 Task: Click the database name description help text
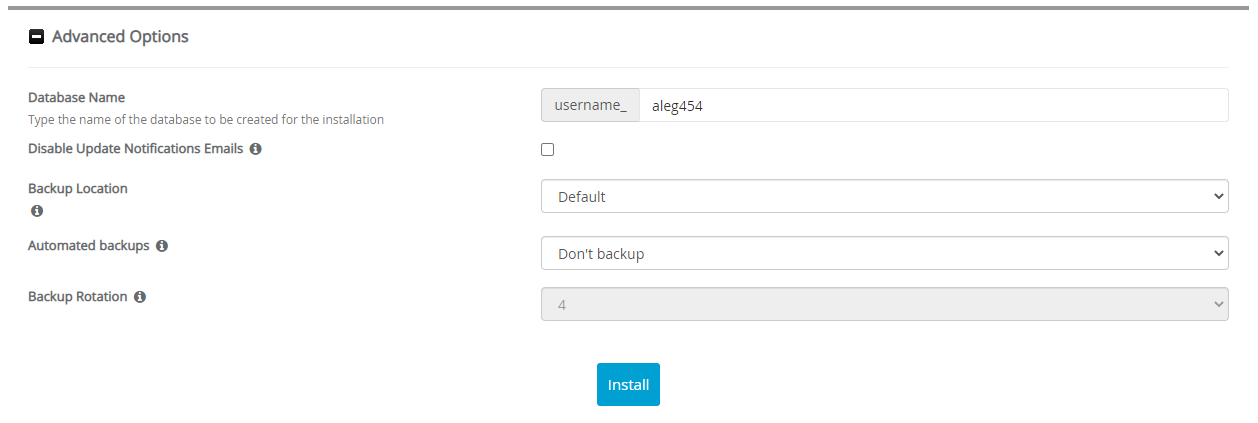coord(205,119)
